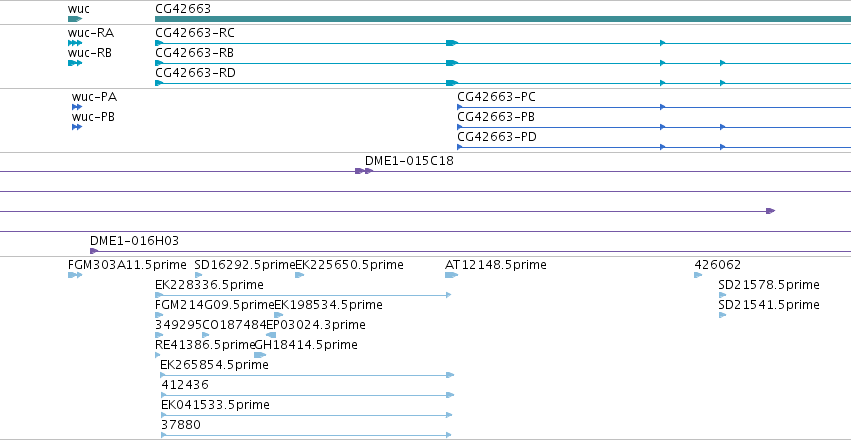Click the CG42663-PB protein label
This screenshot has height=440, width=851.
[496, 117]
